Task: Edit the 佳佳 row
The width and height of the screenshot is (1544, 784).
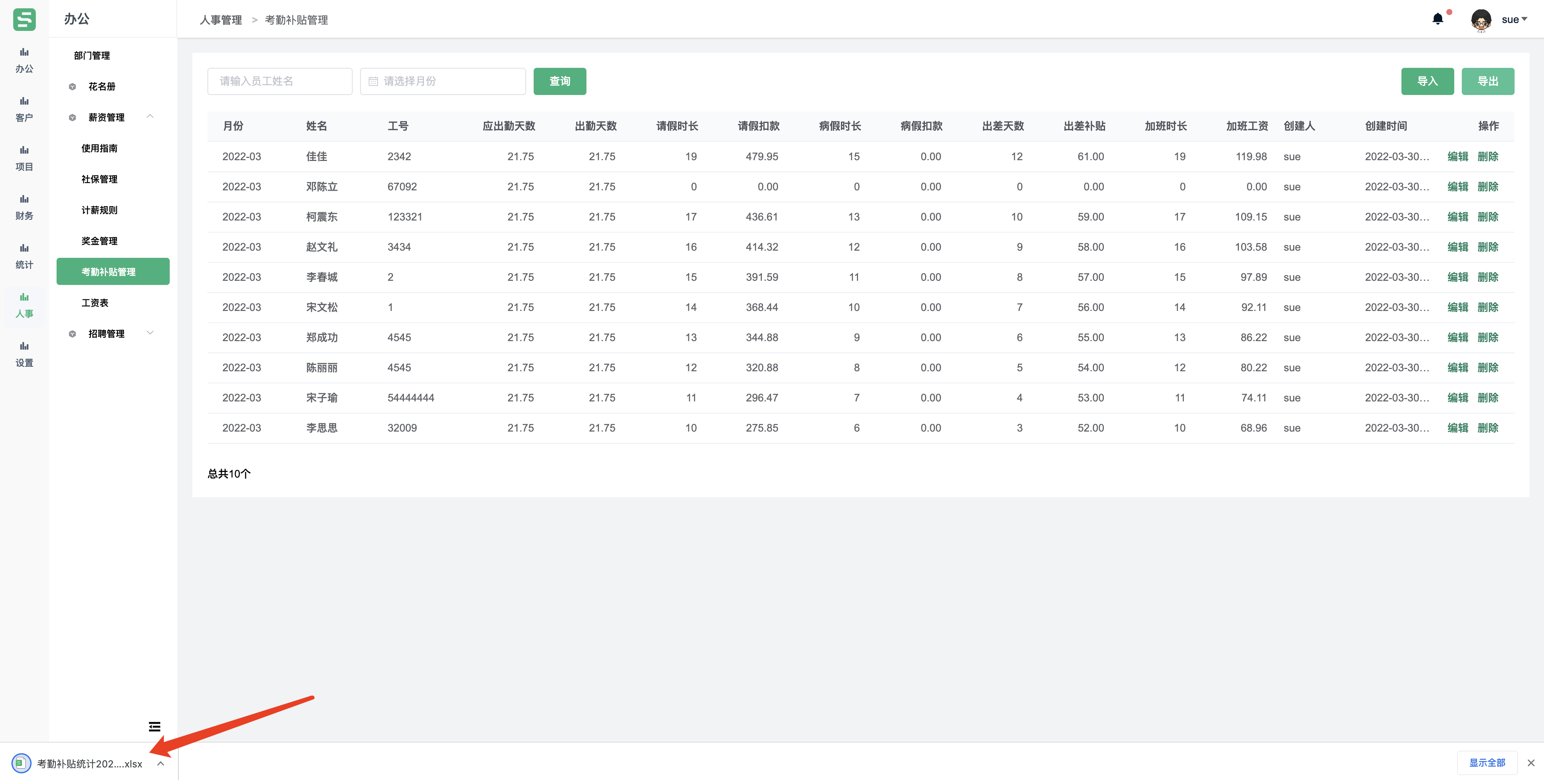Action: 1457,156
